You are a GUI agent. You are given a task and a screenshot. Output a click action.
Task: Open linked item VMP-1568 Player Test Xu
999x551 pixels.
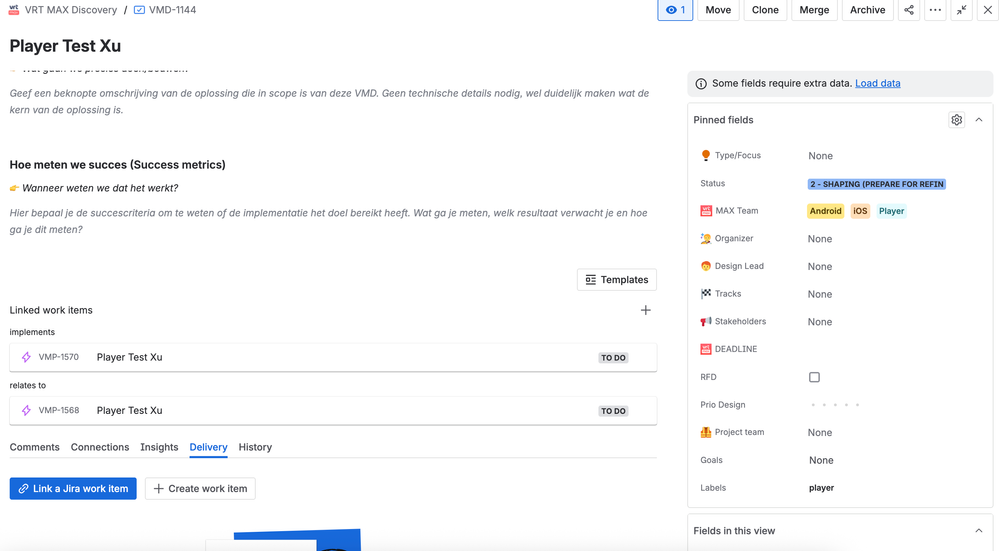pos(333,411)
